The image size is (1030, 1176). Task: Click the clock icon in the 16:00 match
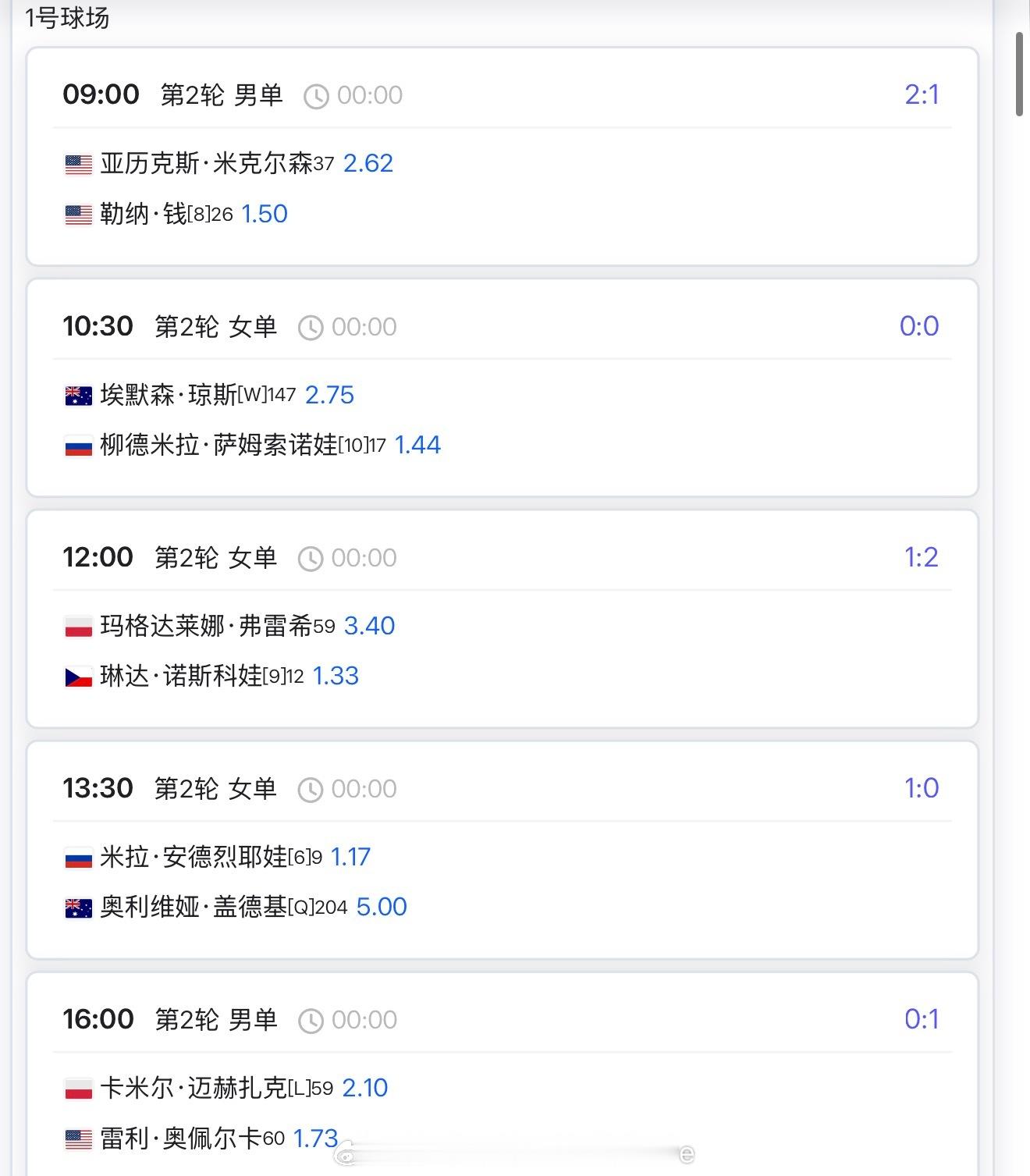(311, 1021)
